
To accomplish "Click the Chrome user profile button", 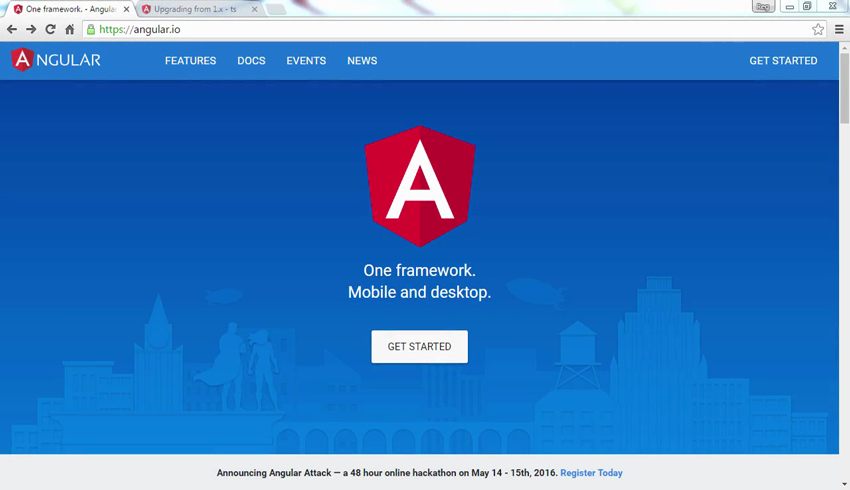I will pos(763,7).
